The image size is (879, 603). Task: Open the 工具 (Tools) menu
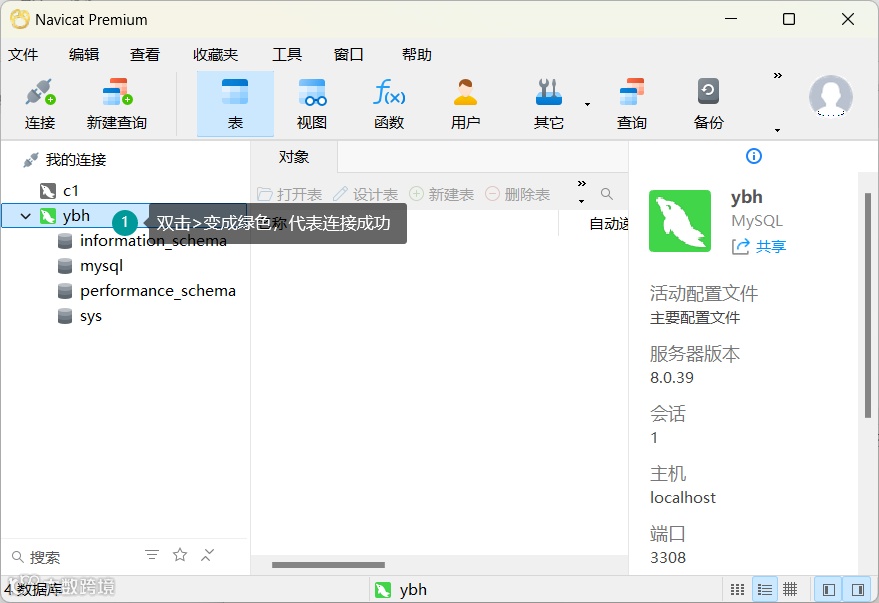tap(287, 54)
